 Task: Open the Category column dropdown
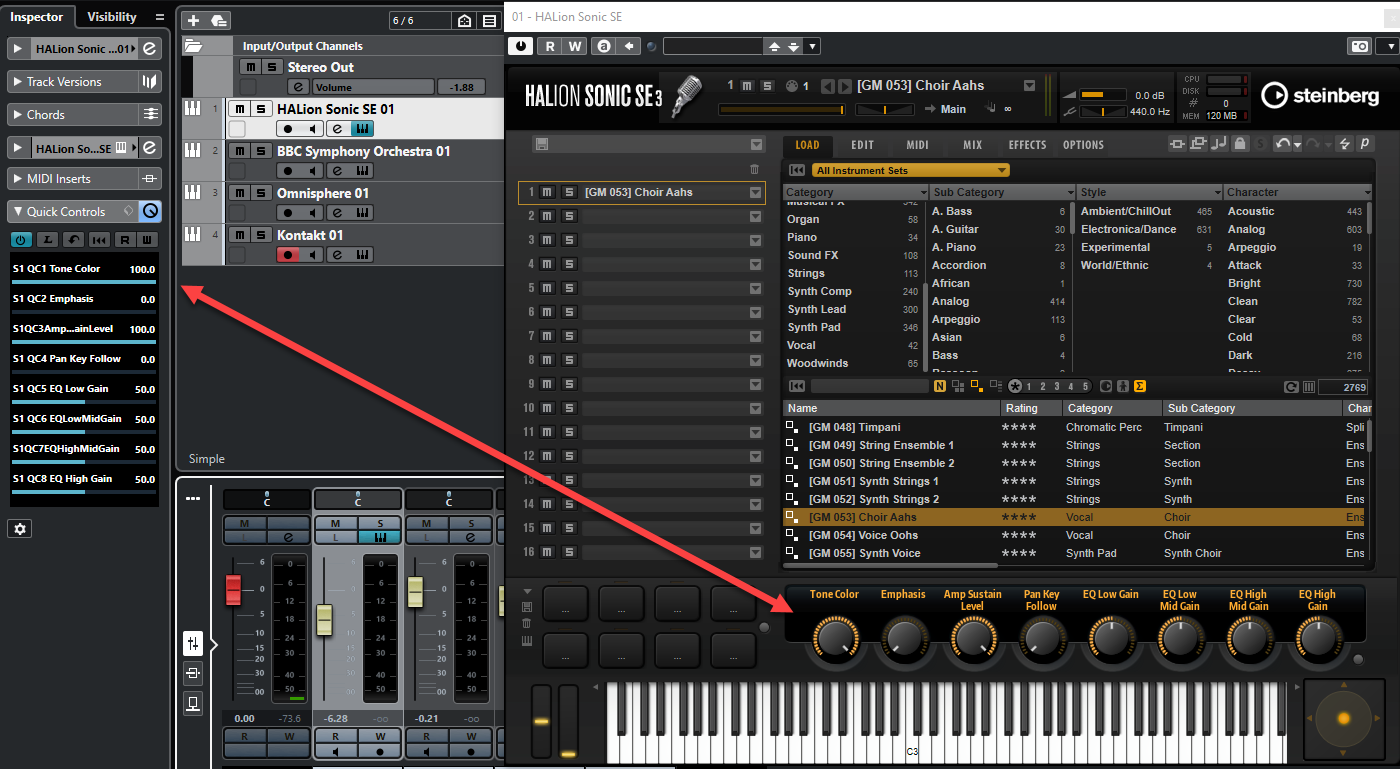pyautogui.click(x=922, y=192)
